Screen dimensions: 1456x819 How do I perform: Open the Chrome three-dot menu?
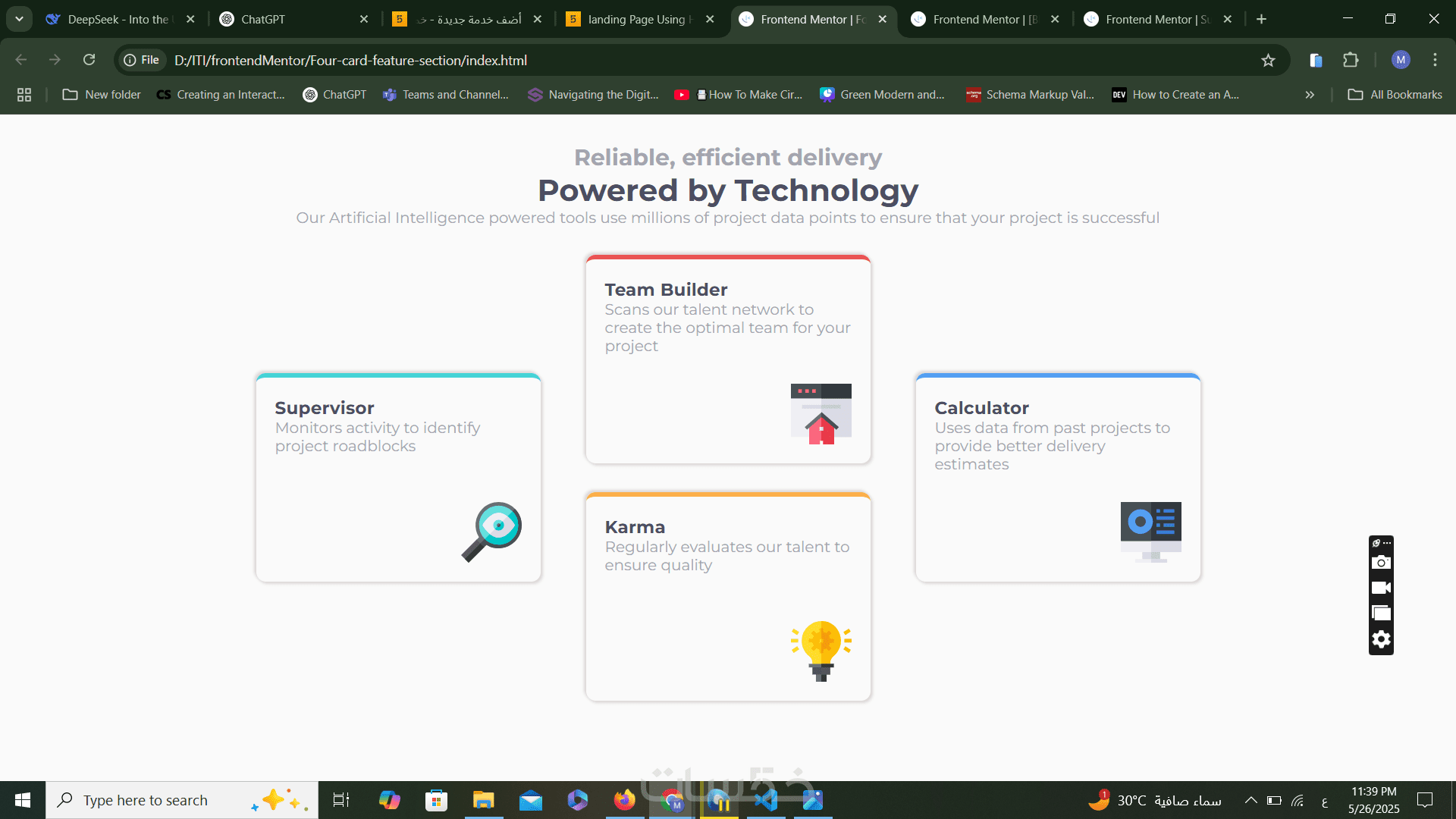click(1435, 60)
